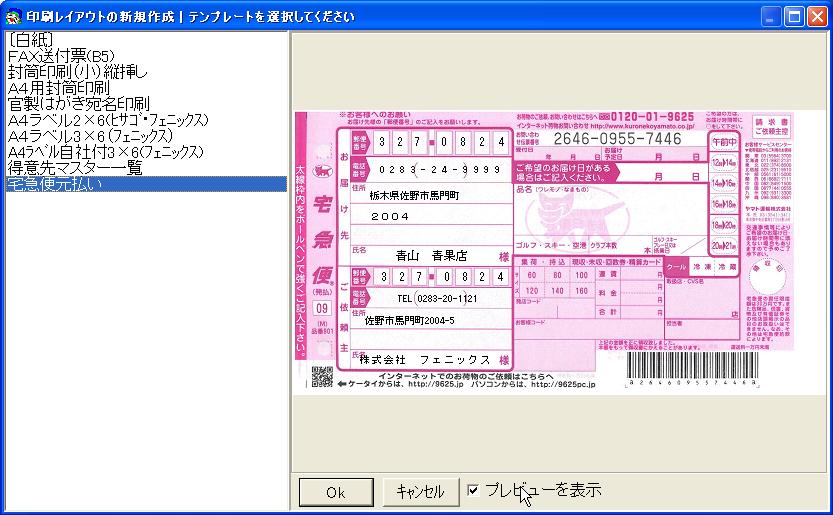This screenshot has width=833, height=515.
Task: Choose A4ラベル2×6(ヒサゴ・フェニックス) template
Action: tap(146, 120)
